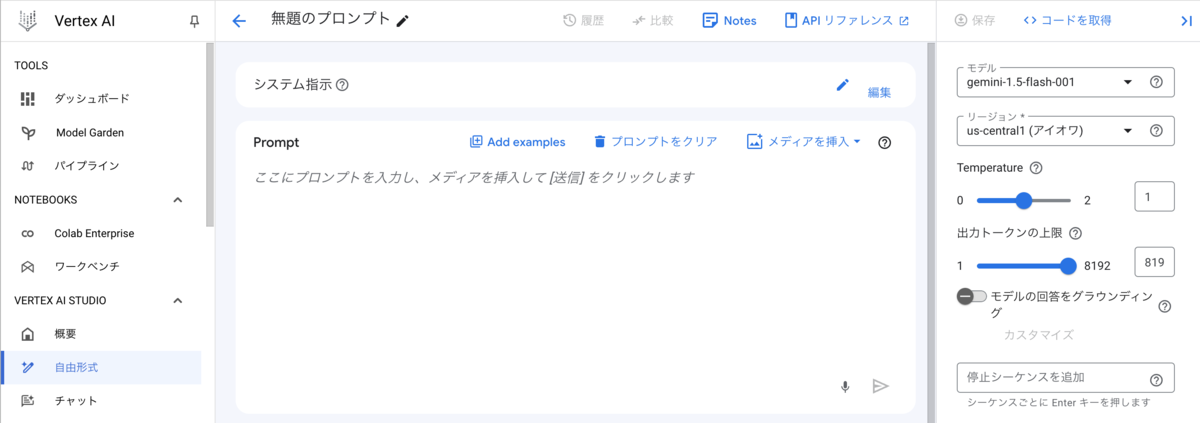Open 出力トークンの上限 help icon

tap(1075, 233)
